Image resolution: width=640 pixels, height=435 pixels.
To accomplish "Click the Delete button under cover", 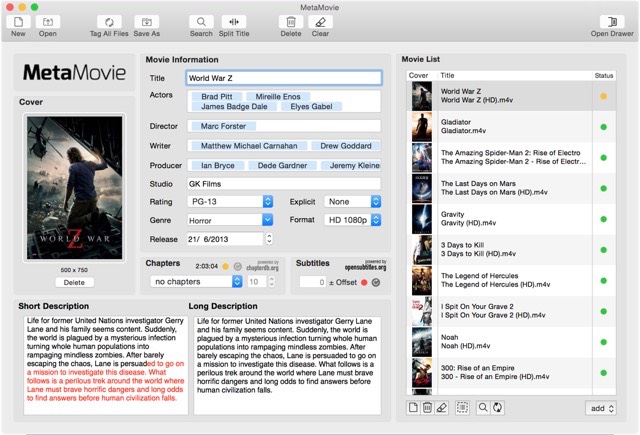I will click(x=74, y=282).
